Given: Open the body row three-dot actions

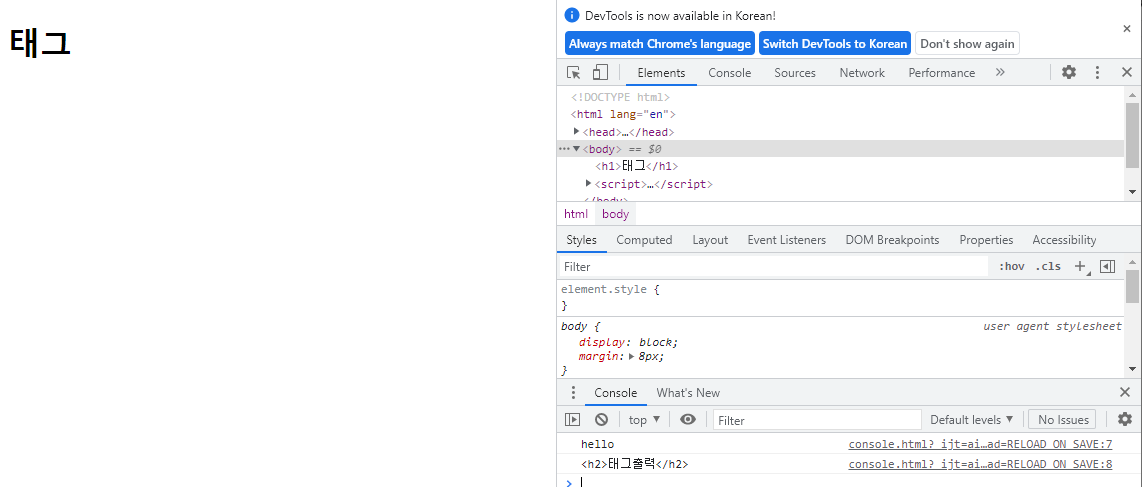Looking at the screenshot, I should [564, 149].
